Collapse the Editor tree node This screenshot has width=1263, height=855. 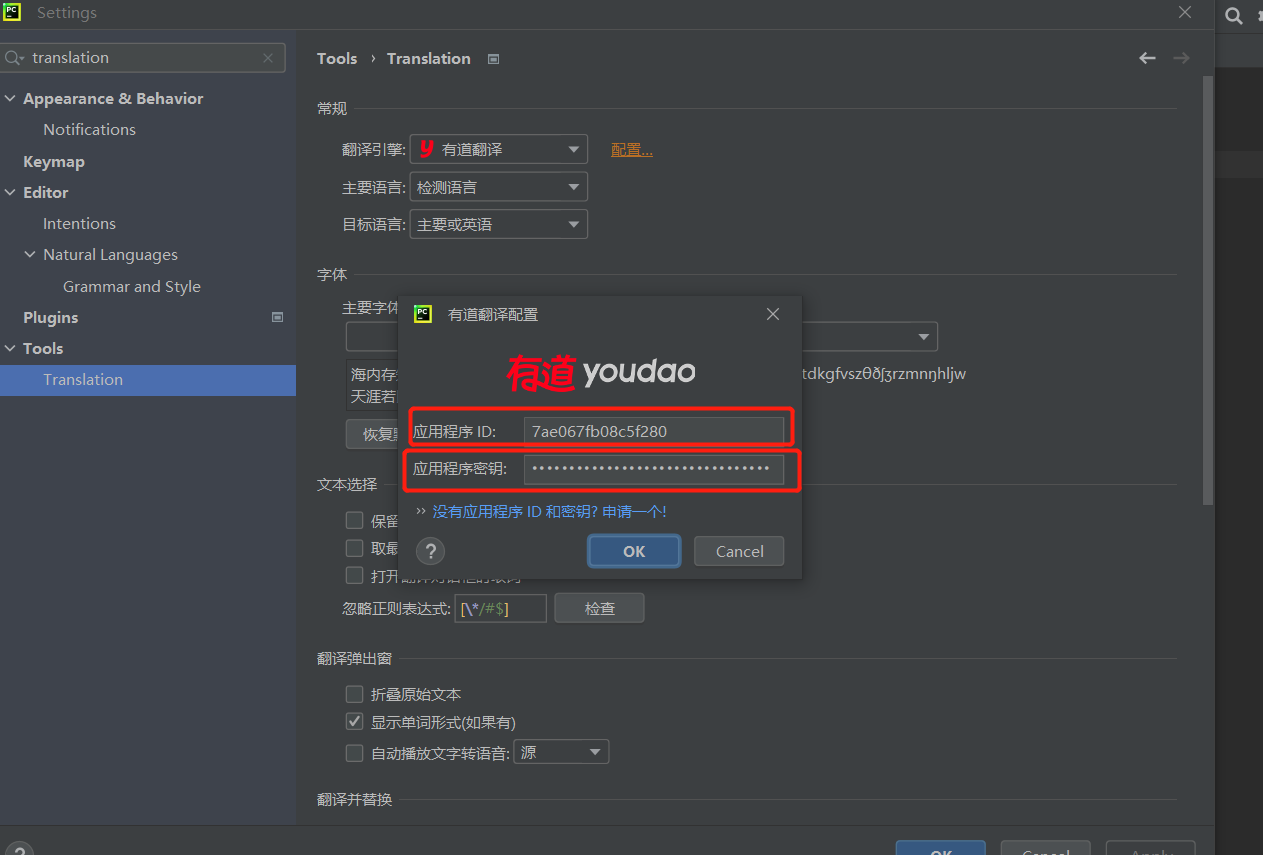pos(10,192)
